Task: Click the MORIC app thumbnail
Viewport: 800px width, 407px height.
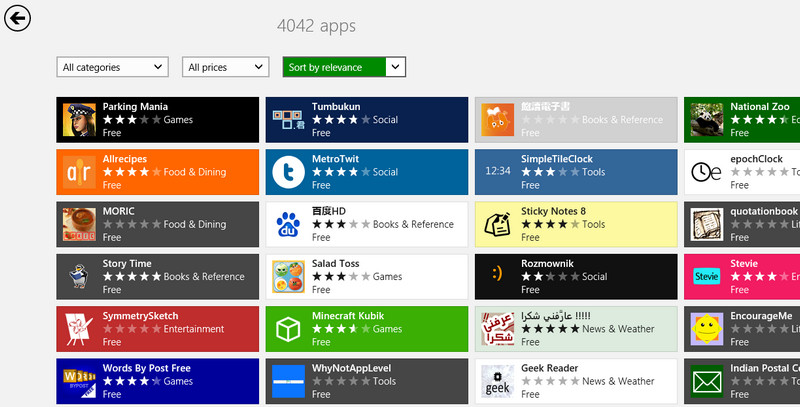Action: click(78, 225)
